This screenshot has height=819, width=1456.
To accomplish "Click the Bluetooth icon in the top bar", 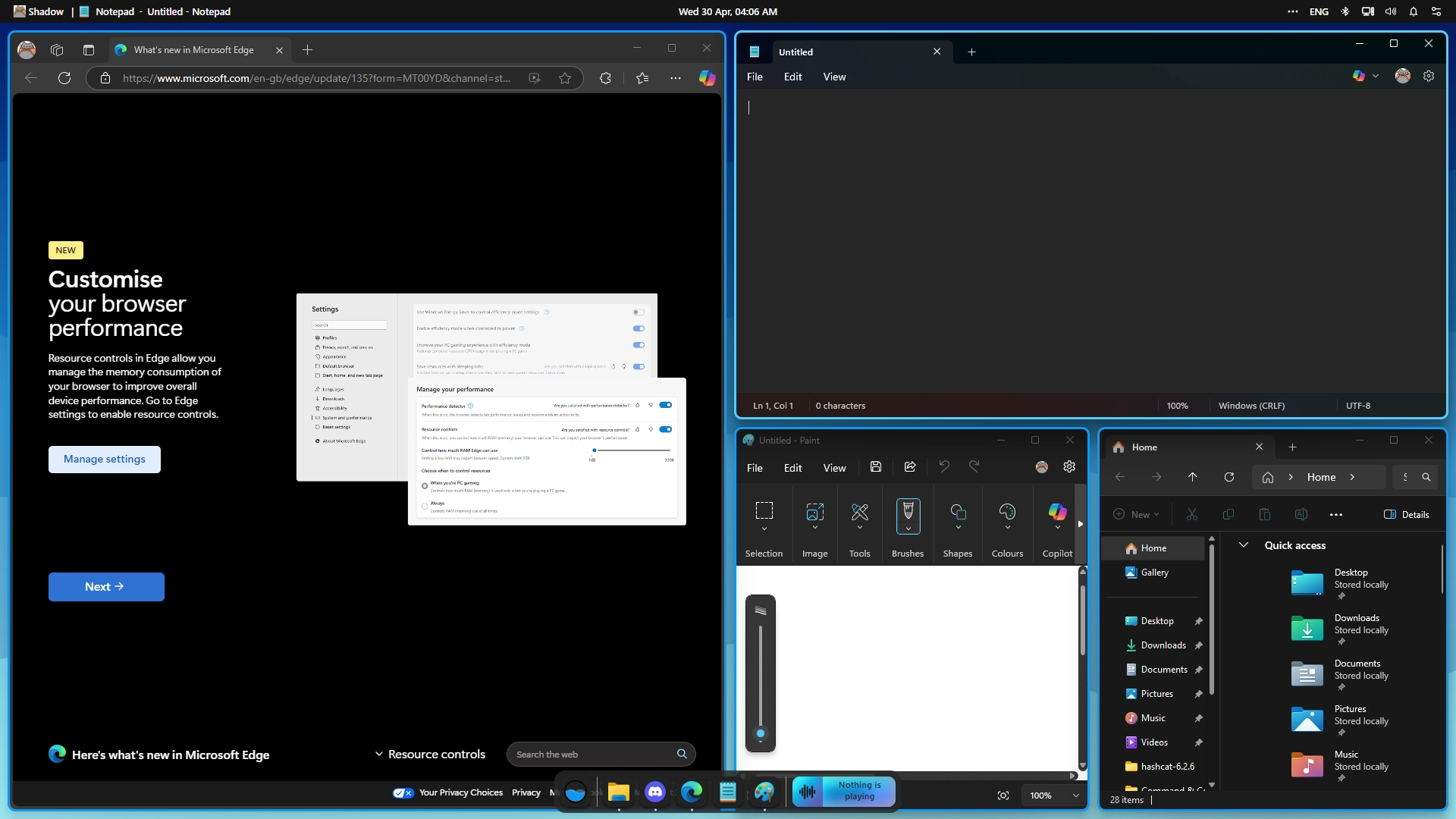I will (x=1345, y=11).
